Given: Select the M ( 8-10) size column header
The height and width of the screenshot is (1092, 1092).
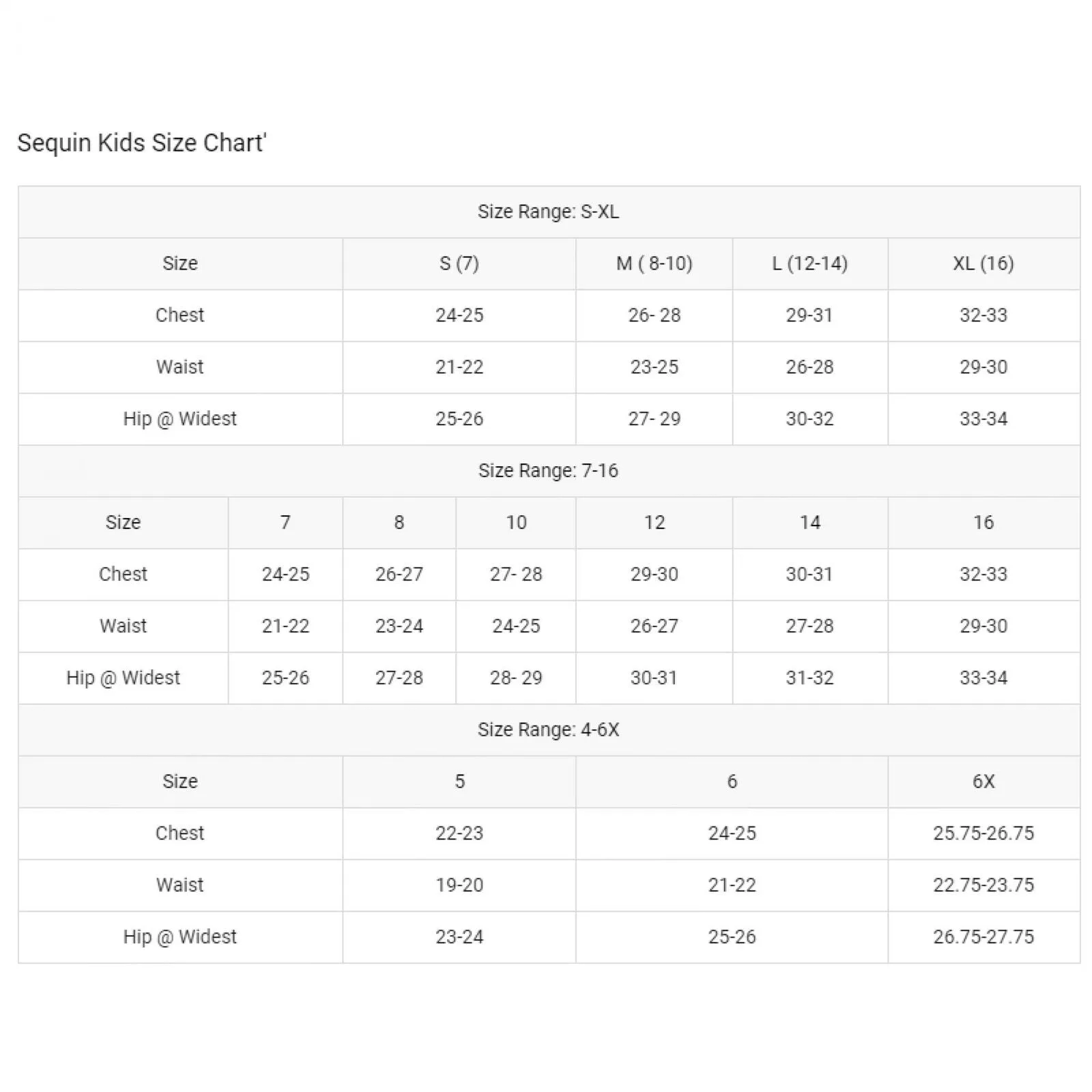Looking at the screenshot, I should [x=654, y=263].
